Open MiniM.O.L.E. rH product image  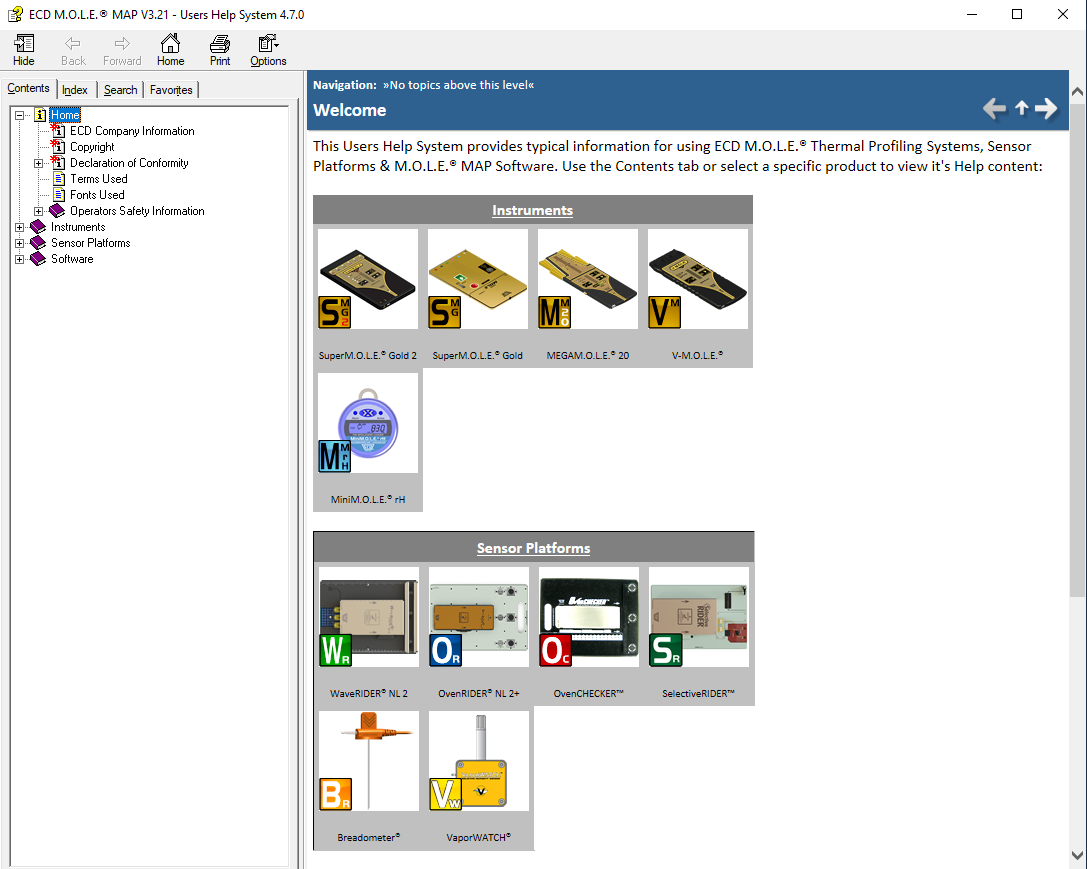point(368,423)
